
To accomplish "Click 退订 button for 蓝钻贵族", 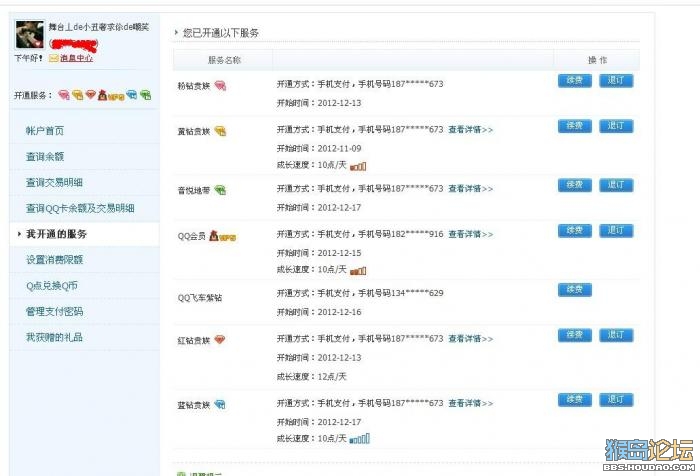I will pyautogui.click(x=616, y=400).
